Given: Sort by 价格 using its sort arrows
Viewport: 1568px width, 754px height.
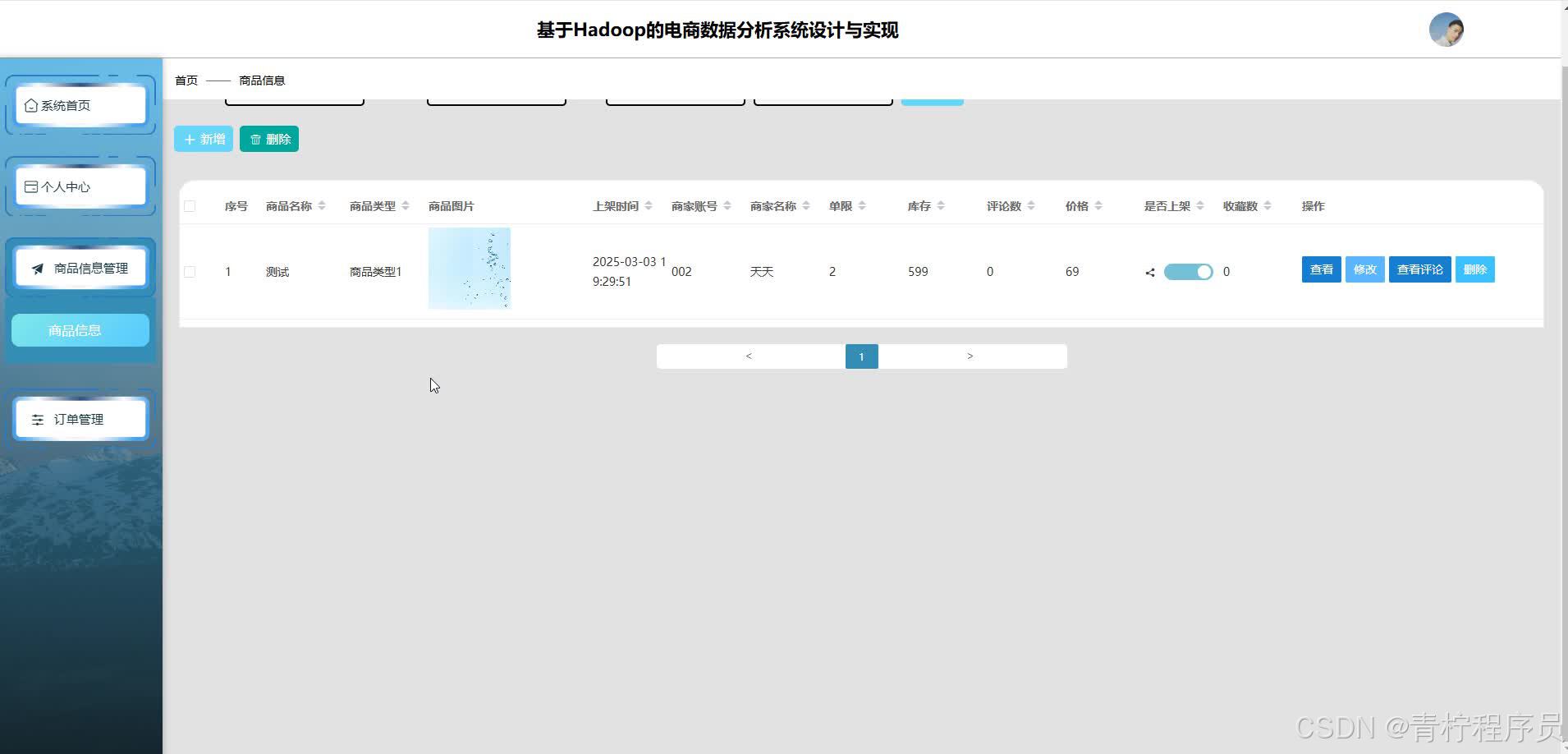Looking at the screenshot, I should [1100, 205].
